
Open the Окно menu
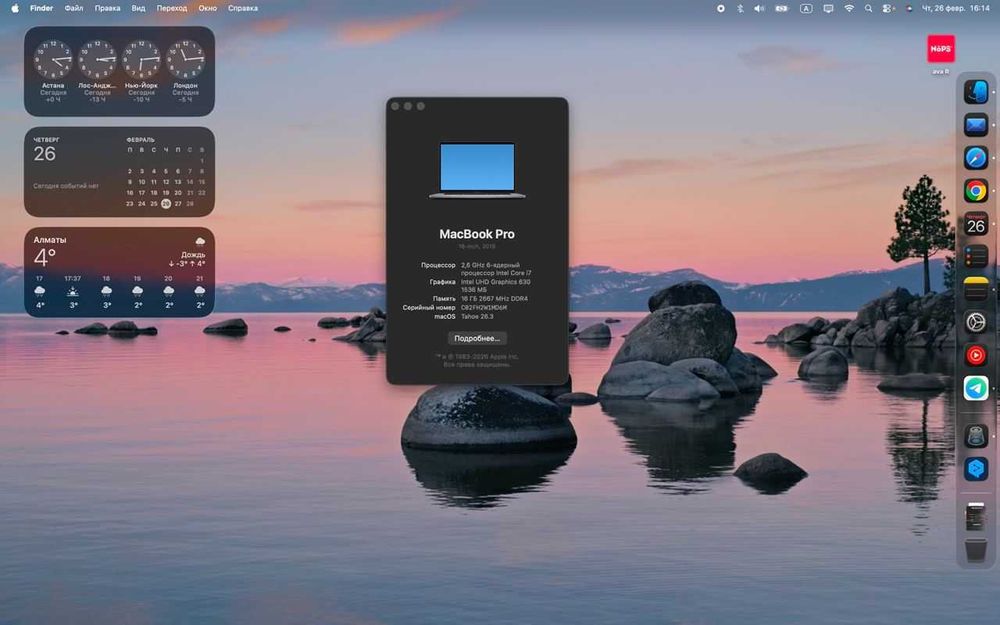point(208,8)
